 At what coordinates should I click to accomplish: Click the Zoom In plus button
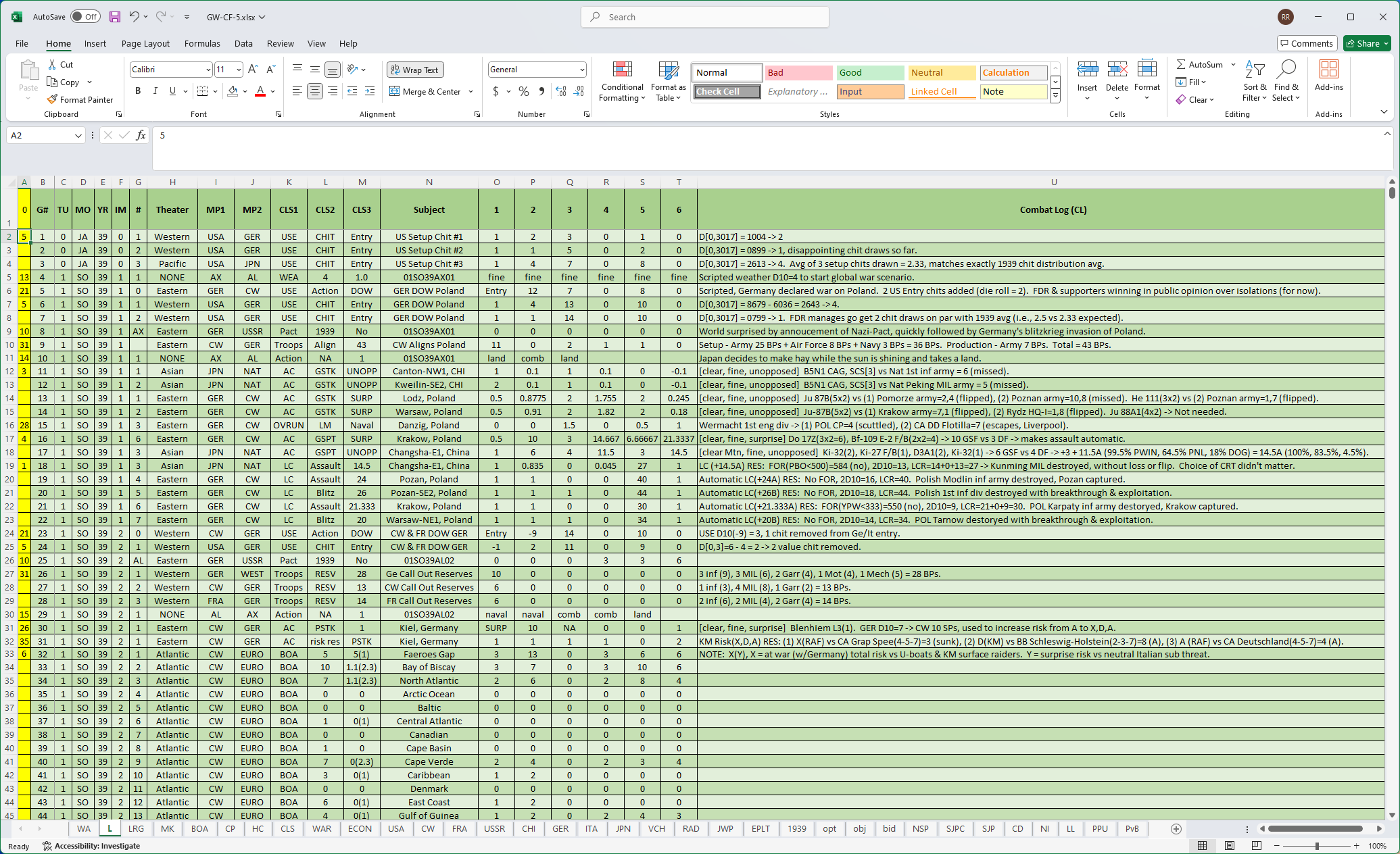1356,846
